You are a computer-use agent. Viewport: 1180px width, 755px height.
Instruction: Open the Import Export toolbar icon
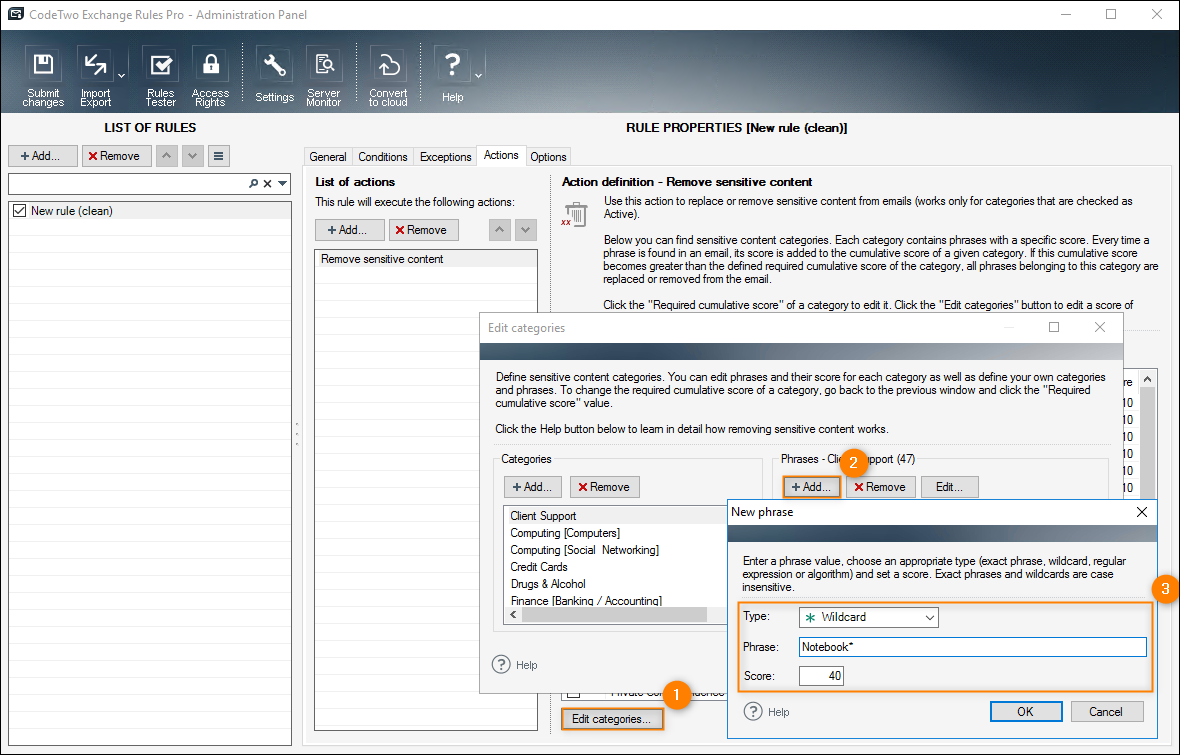coord(96,76)
